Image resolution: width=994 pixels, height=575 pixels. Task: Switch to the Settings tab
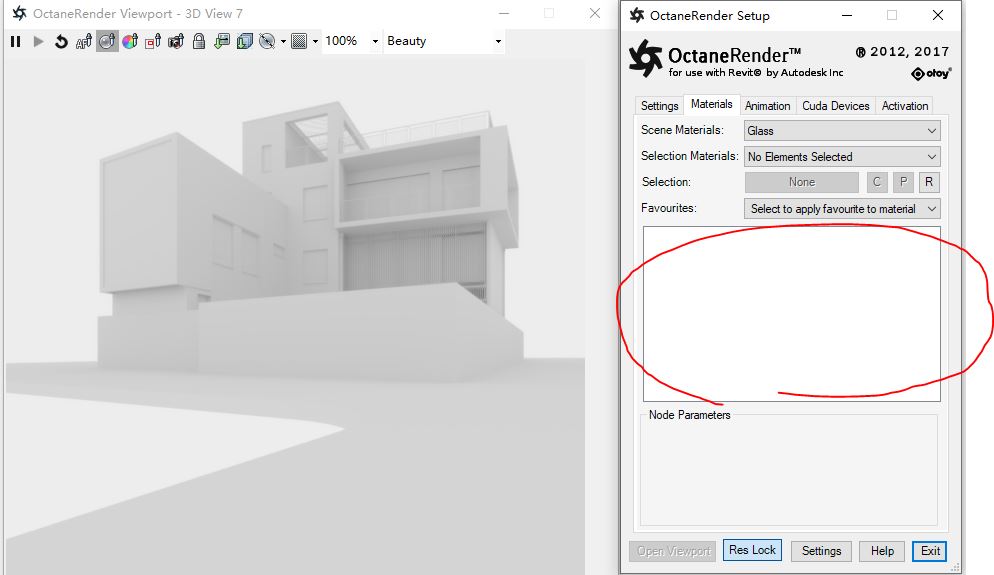659,106
